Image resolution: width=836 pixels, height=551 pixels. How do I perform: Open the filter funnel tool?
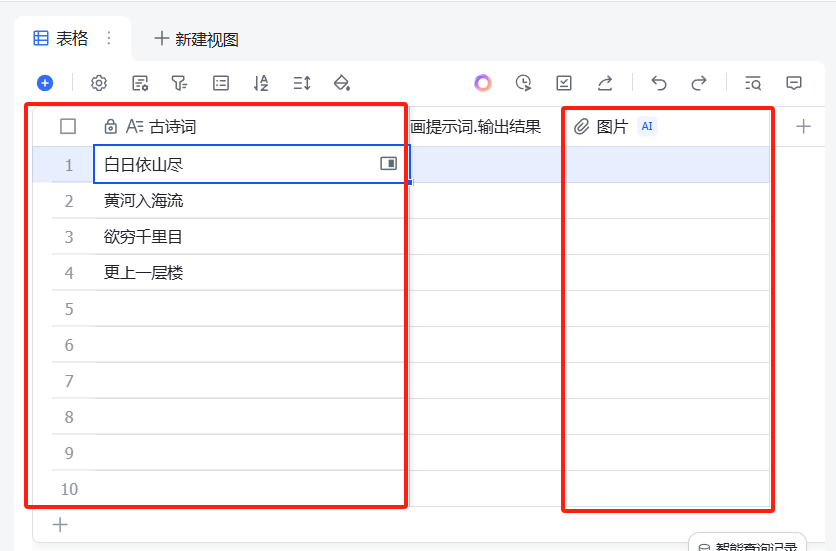pyautogui.click(x=179, y=83)
